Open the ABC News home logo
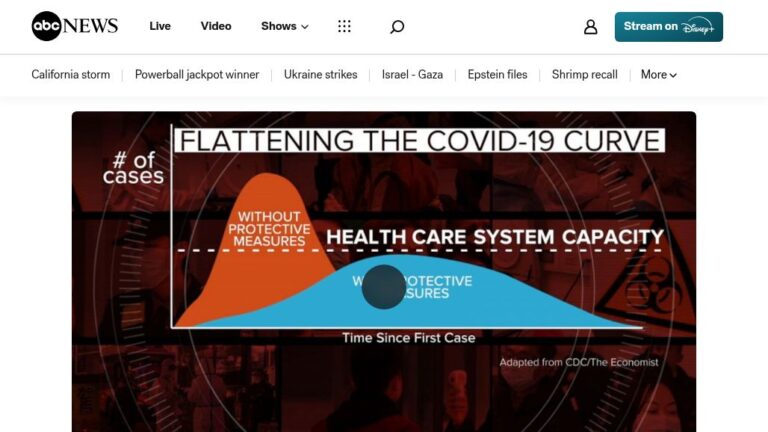This screenshot has width=768, height=432. [x=75, y=26]
